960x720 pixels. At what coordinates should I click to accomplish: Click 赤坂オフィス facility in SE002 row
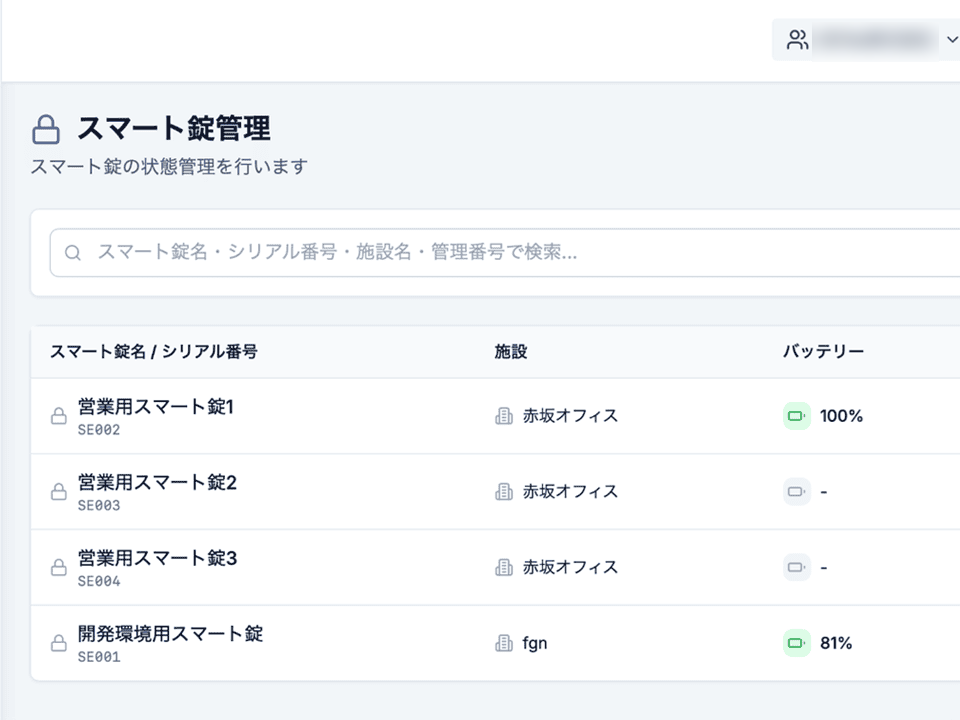pos(570,416)
